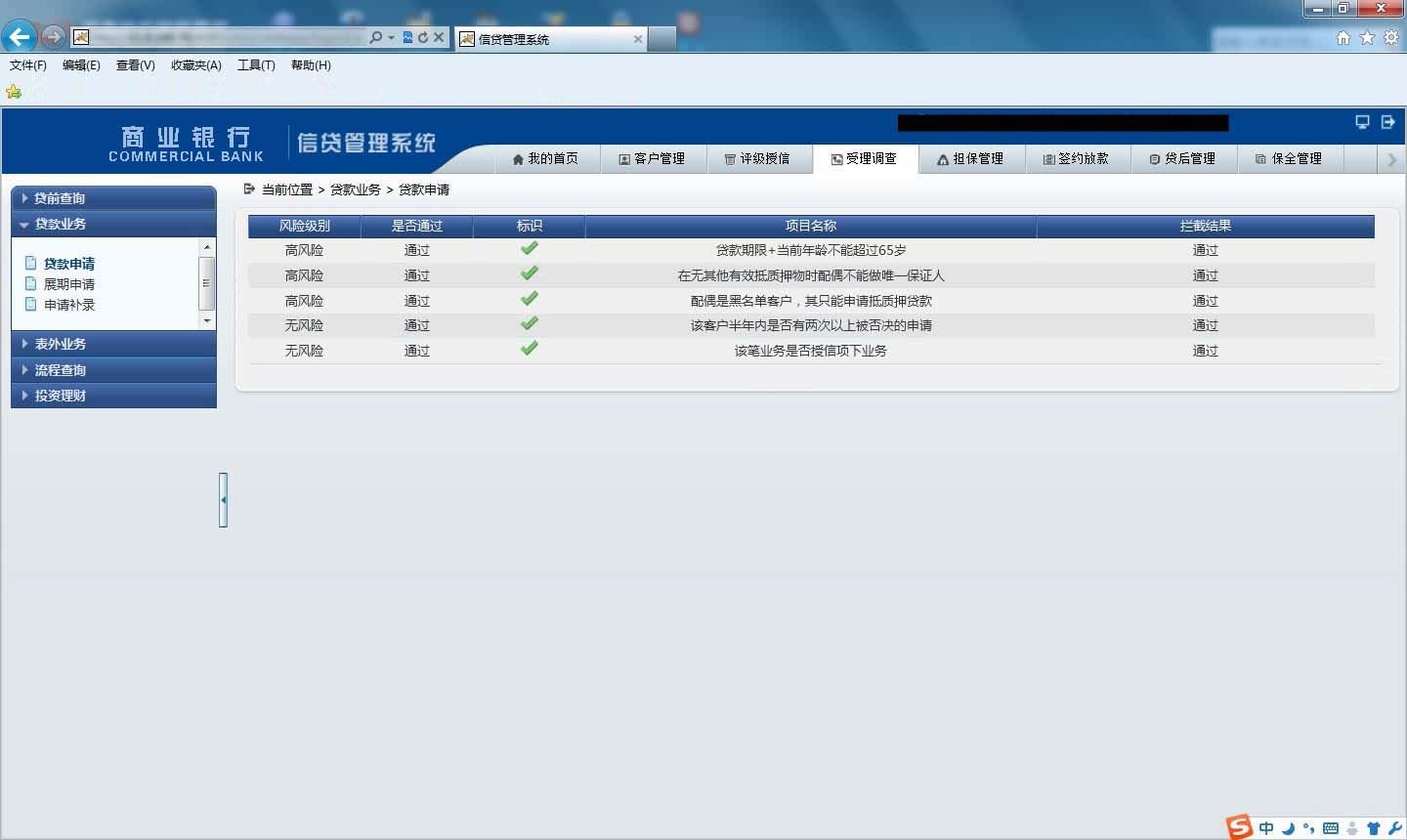Collapse the left sidebar with the splitter arrow
This screenshot has width=1407, height=840.
[224, 500]
